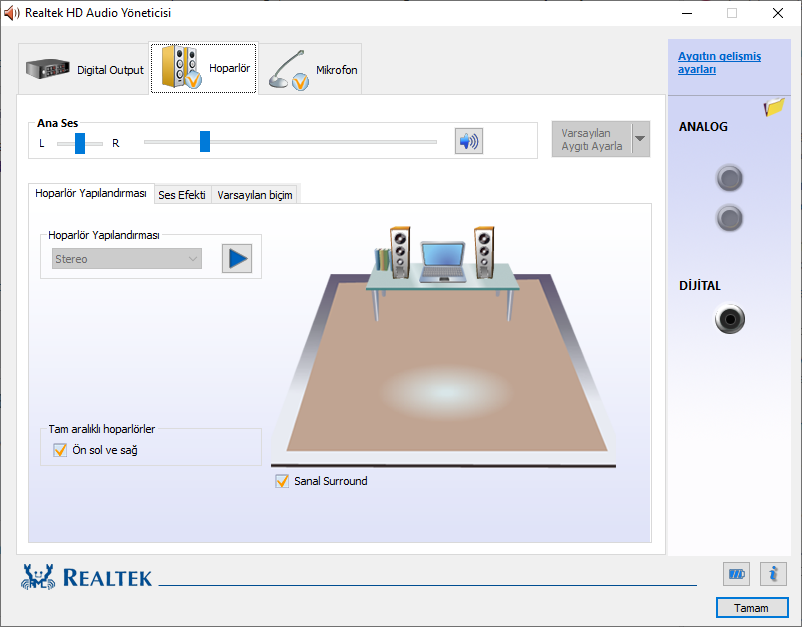
Task: Open the connector settings folder icon
Action: [x=774, y=107]
